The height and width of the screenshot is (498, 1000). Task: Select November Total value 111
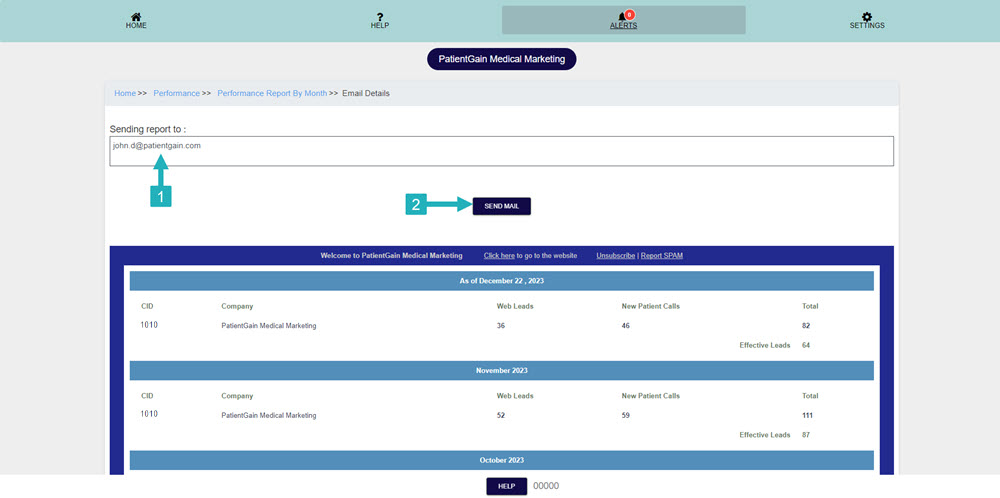(807, 416)
